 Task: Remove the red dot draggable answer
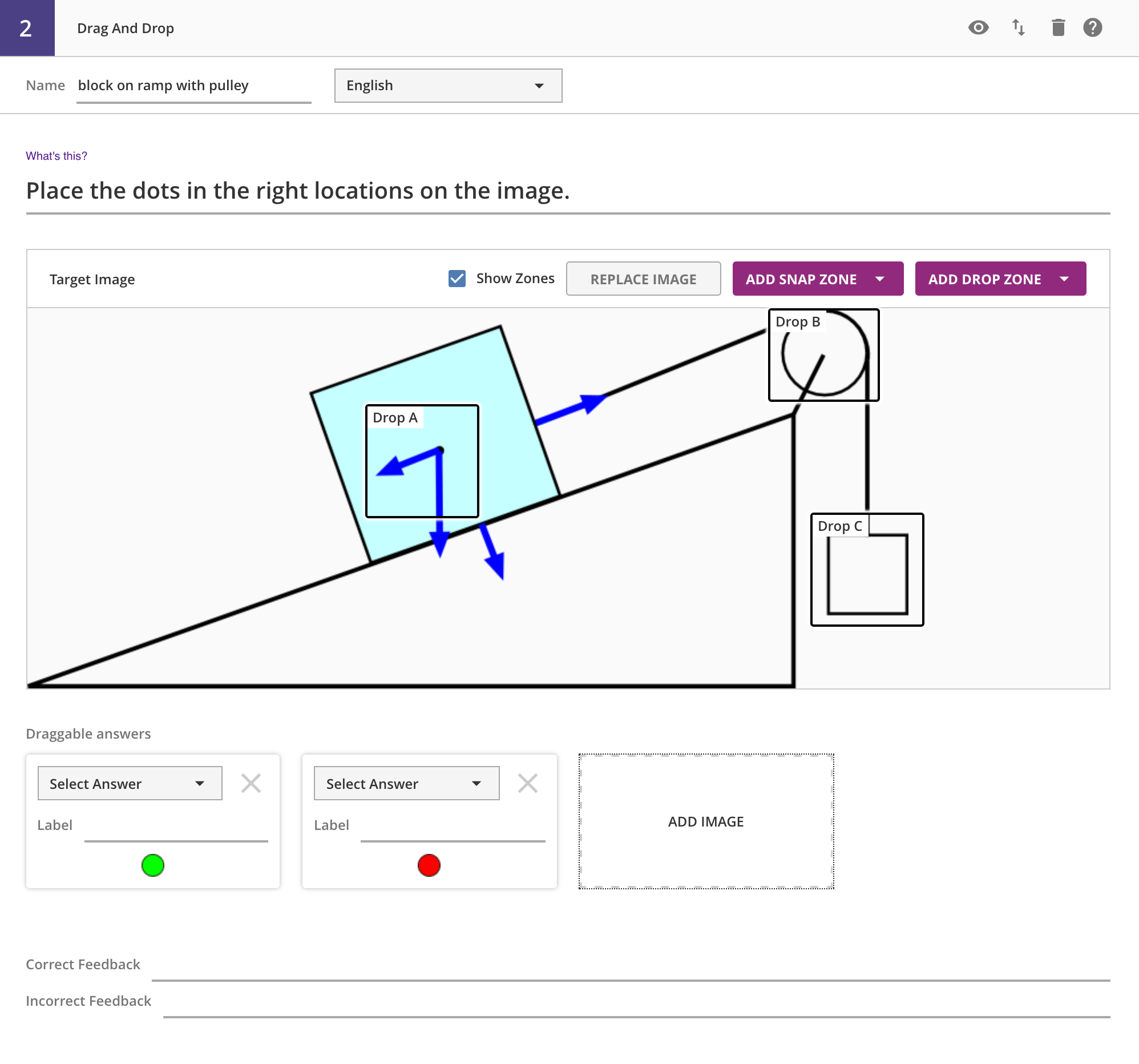527,783
